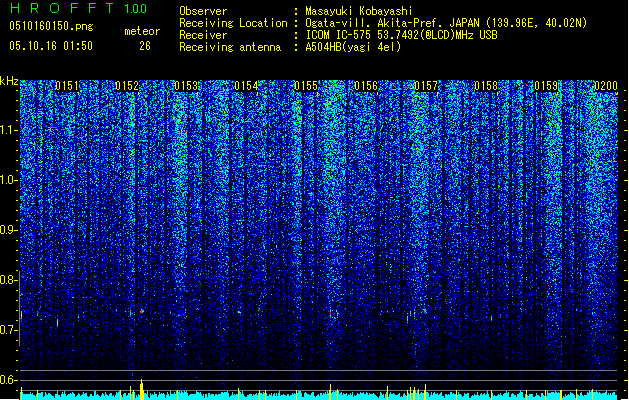Viewport: 629px width, 400px height.
Task: Click the 0158 time marker
Action: (486, 86)
